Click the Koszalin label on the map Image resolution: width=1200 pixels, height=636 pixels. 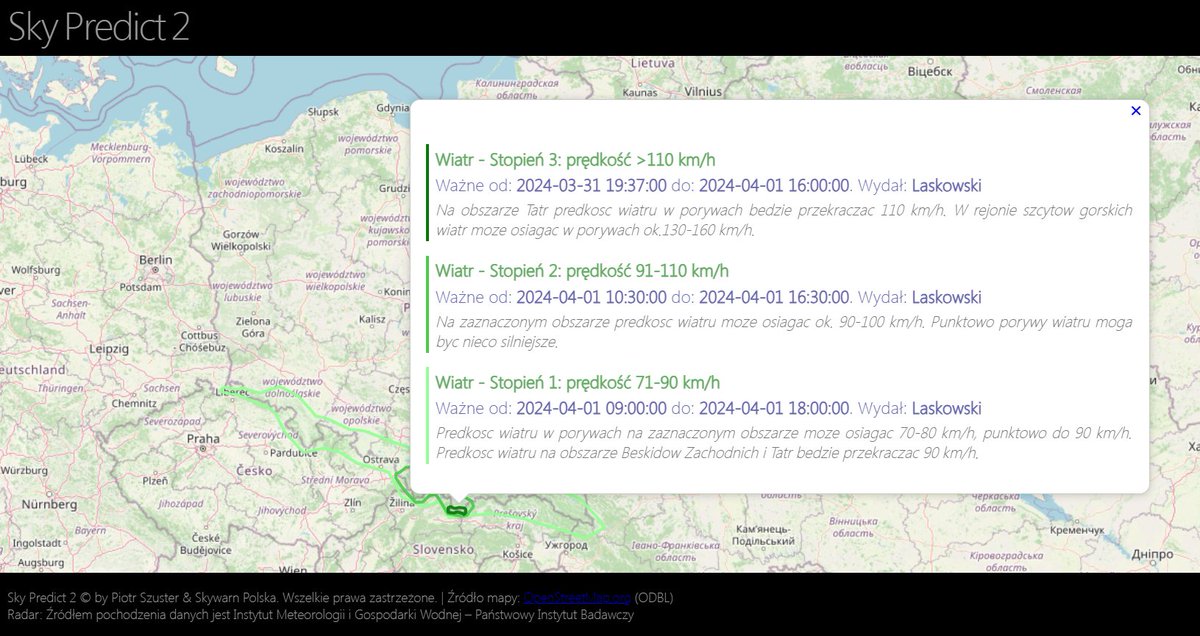[284, 149]
